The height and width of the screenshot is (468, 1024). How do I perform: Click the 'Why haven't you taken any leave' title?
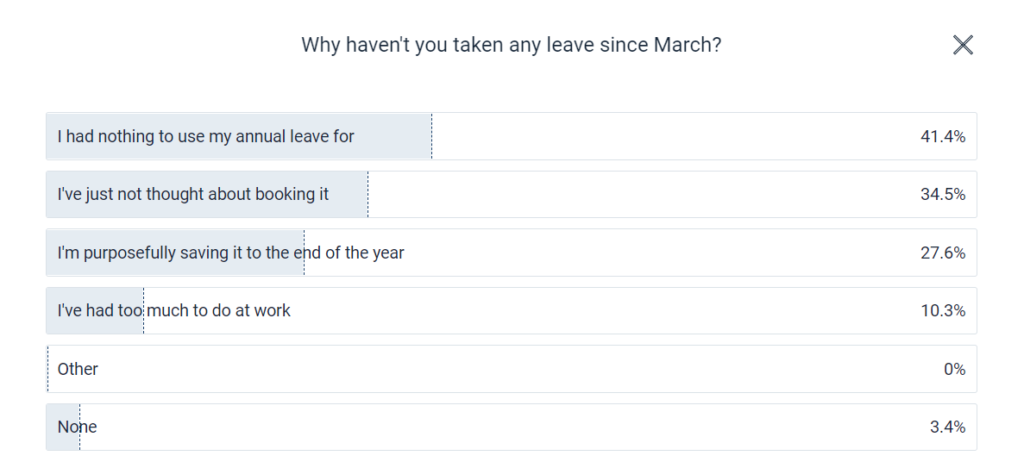511,45
